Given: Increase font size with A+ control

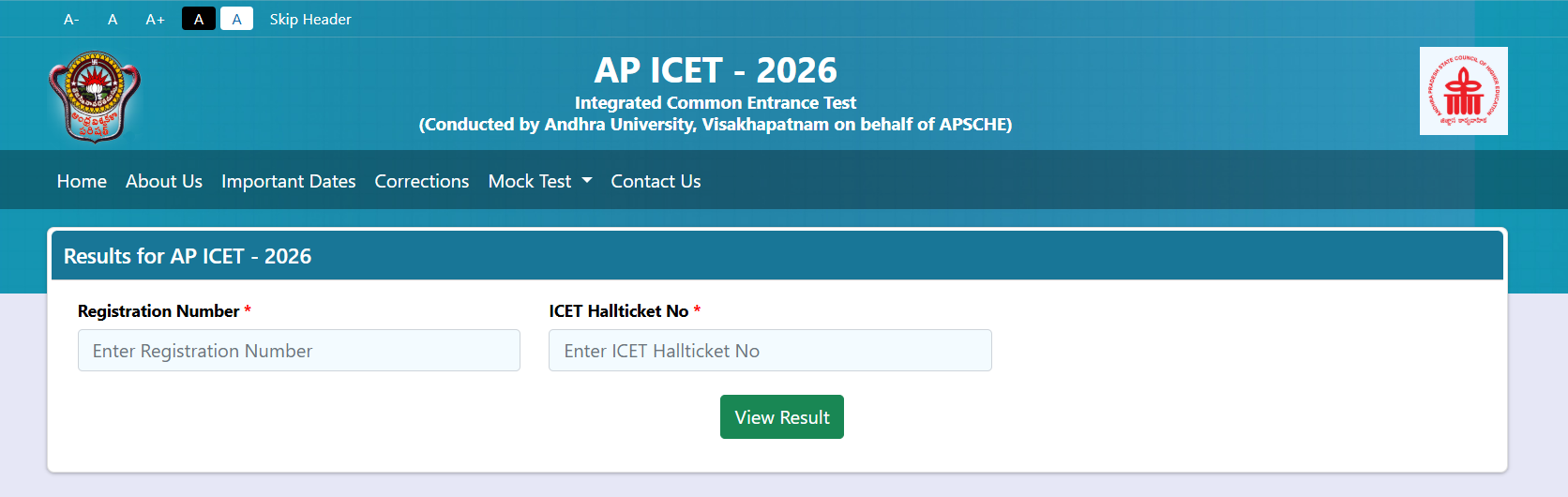Looking at the screenshot, I should click(x=155, y=20).
